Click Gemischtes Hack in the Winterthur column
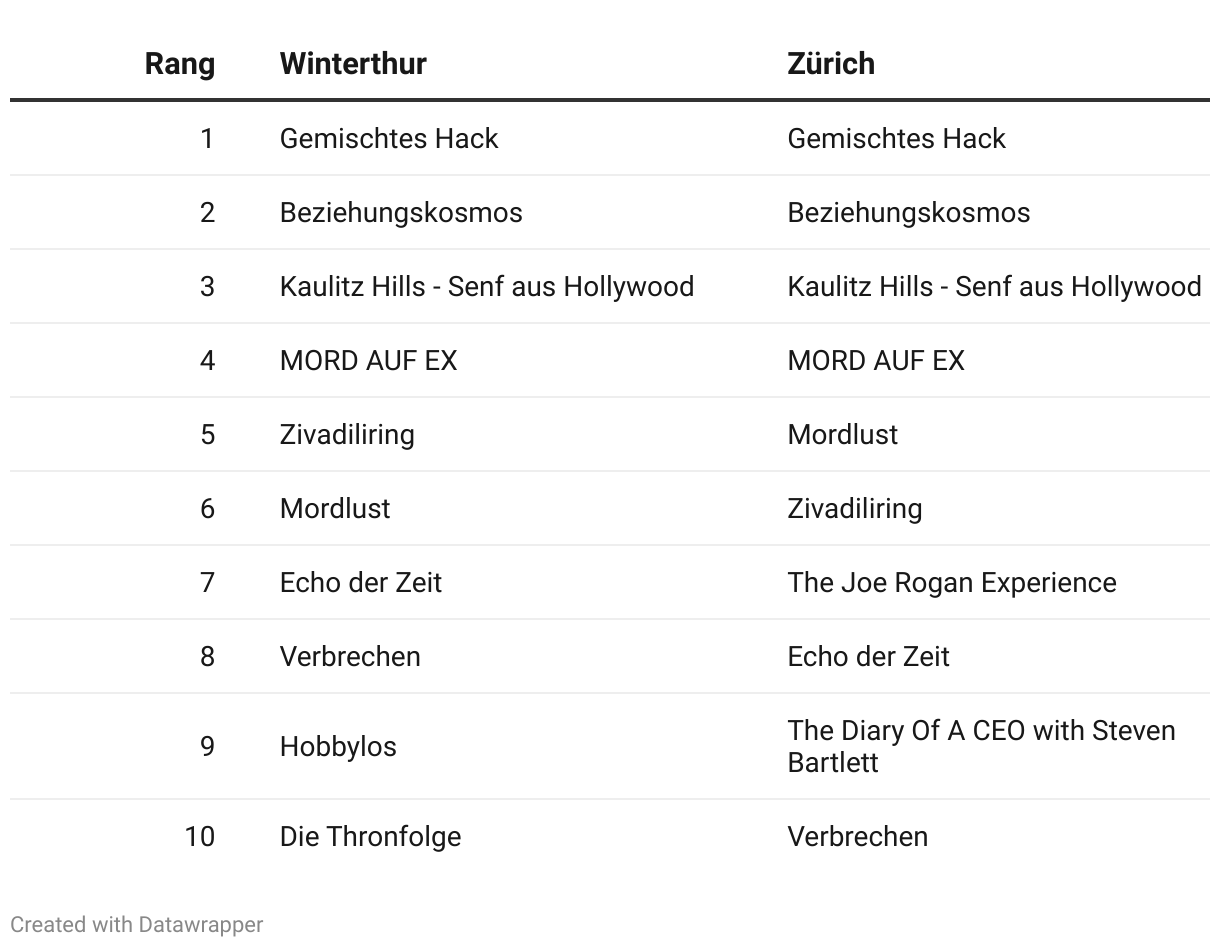The image size is (1220, 948). coord(389,138)
